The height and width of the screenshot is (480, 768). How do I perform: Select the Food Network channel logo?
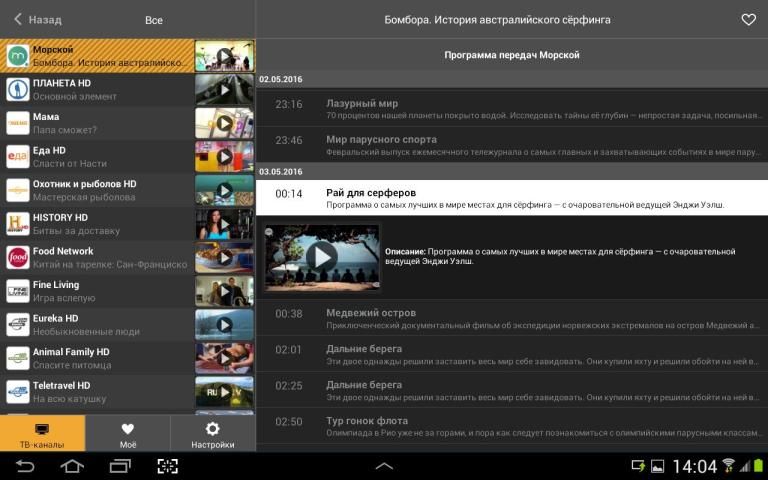tap(18, 257)
